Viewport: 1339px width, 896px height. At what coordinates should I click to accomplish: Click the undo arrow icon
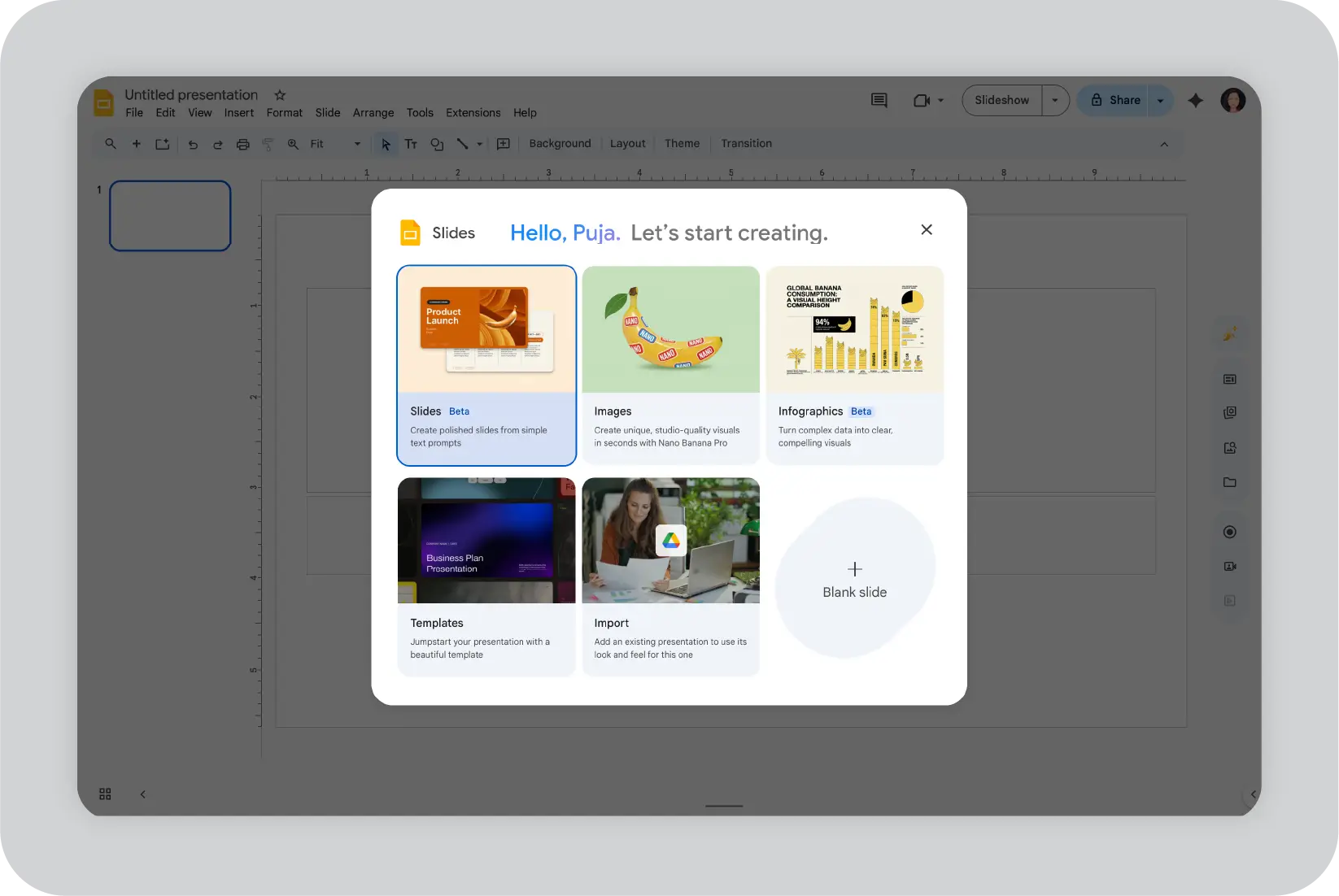coord(193,144)
